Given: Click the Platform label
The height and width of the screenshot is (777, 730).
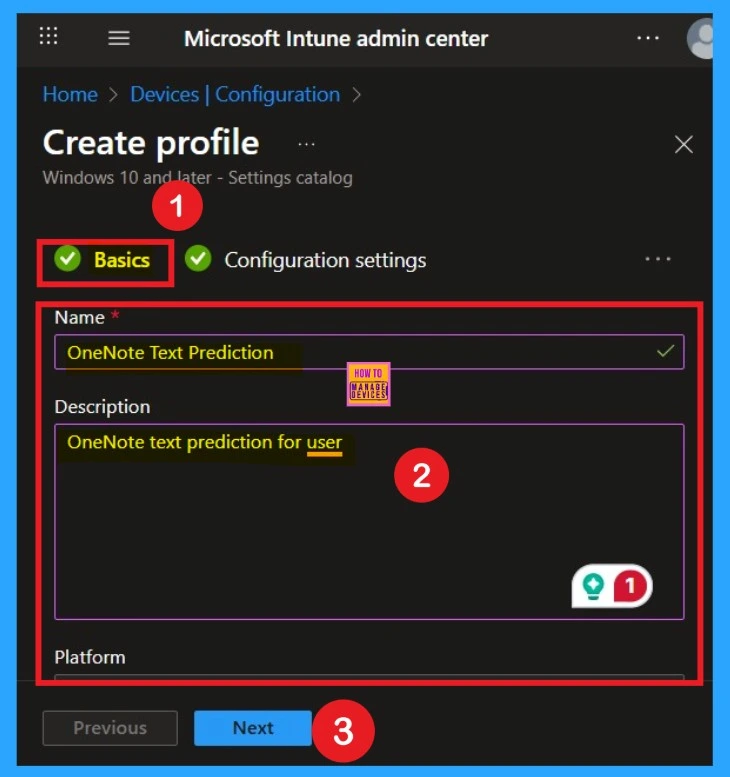Looking at the screenshot, I should [90, 657].
